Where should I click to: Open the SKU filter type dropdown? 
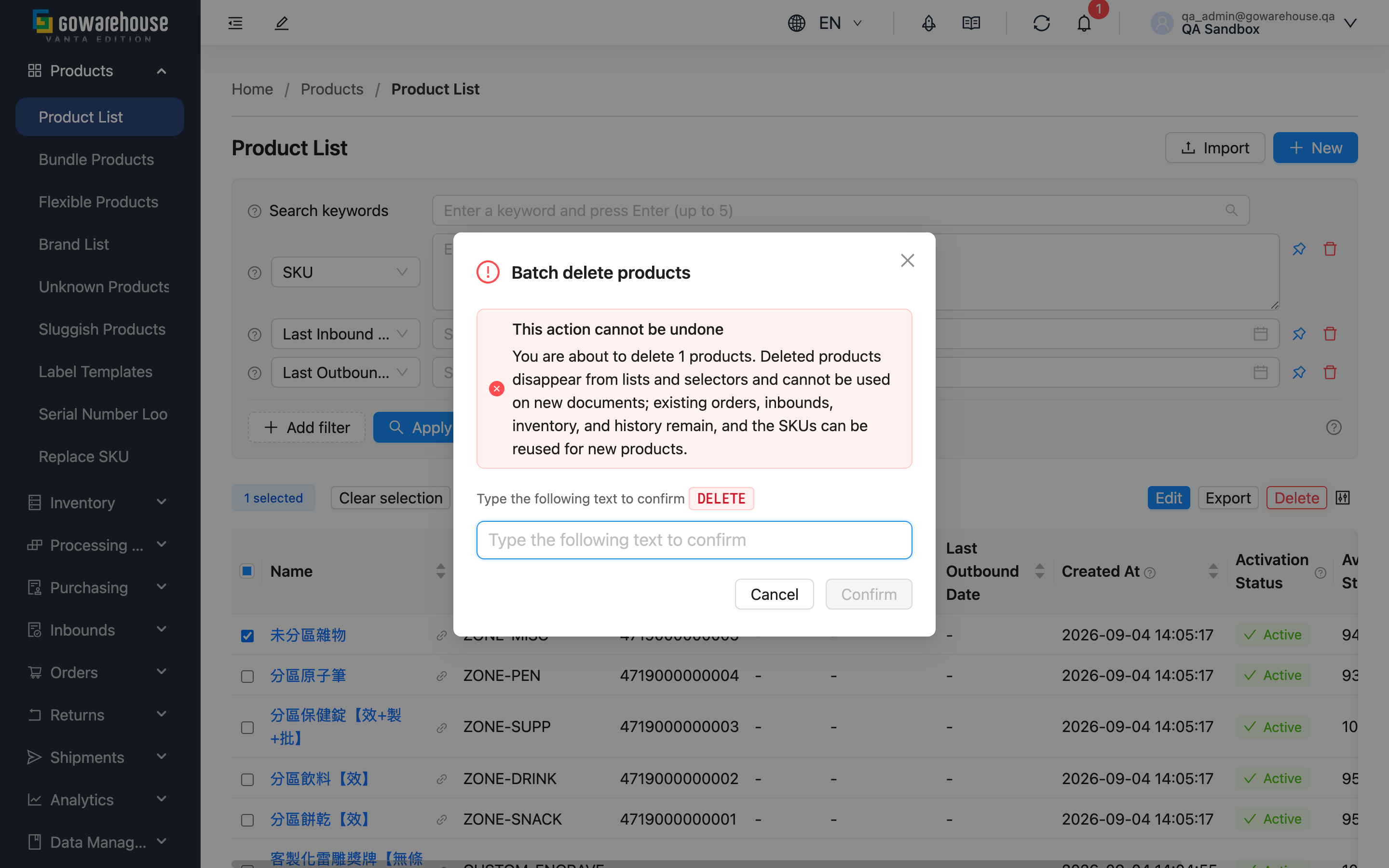(x=345, y=272)
